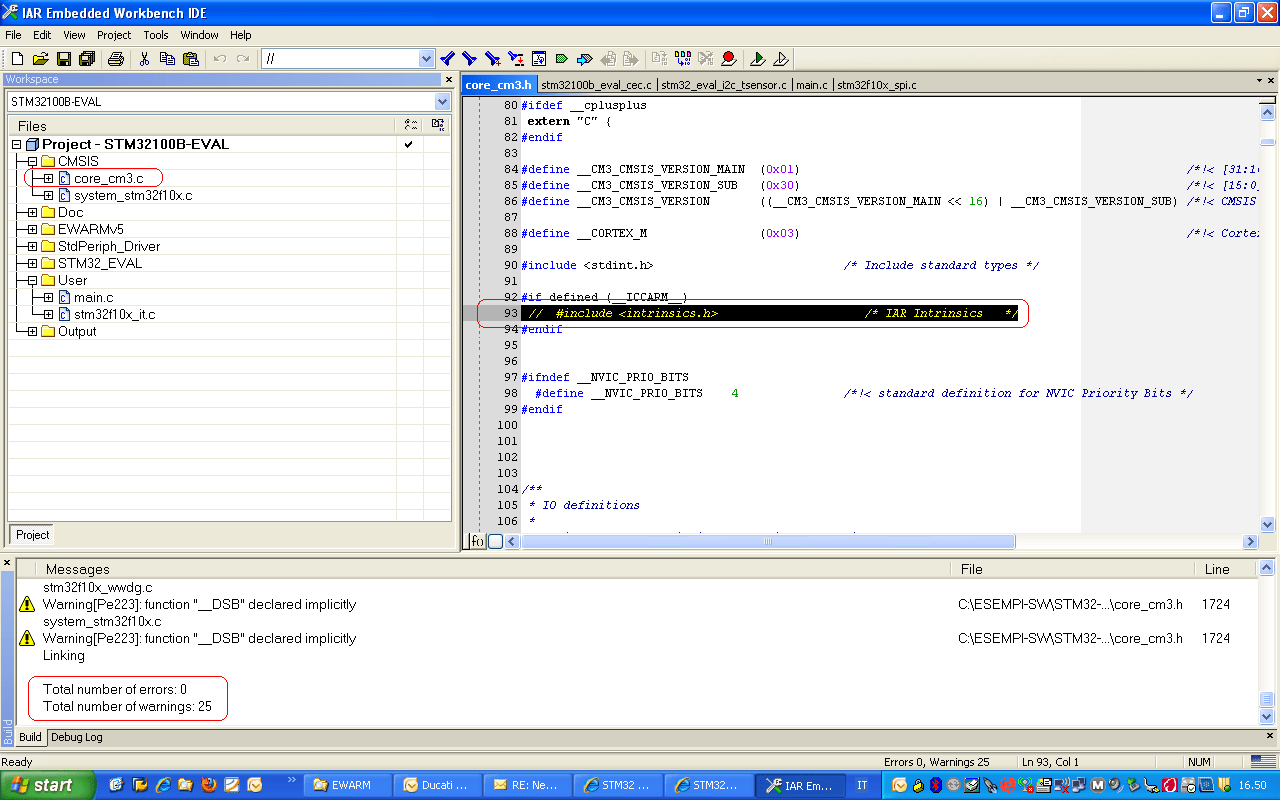
Task: Expand the StdPeriph_Driver folder
Action: click(x=32, y=246)
